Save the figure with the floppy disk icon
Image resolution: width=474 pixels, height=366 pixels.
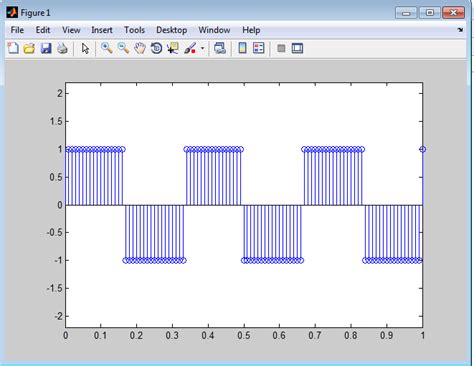[46, 48]
